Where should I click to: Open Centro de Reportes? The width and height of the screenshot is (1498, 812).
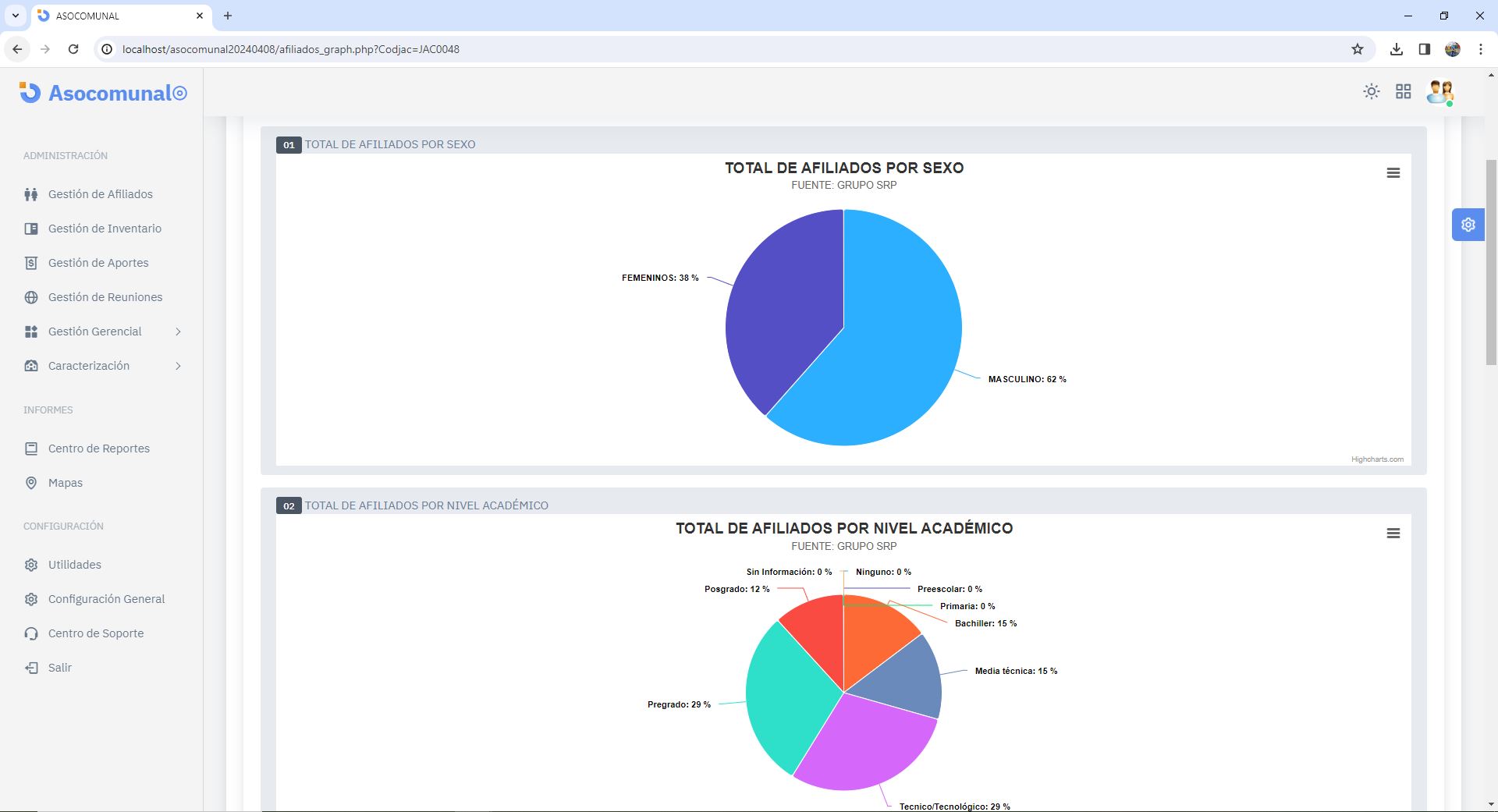point(98,449)
